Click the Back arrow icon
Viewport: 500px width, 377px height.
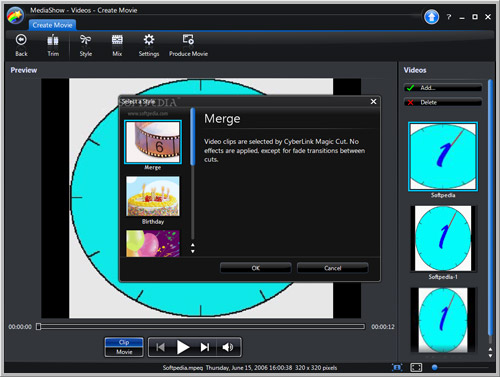(21, 40)
